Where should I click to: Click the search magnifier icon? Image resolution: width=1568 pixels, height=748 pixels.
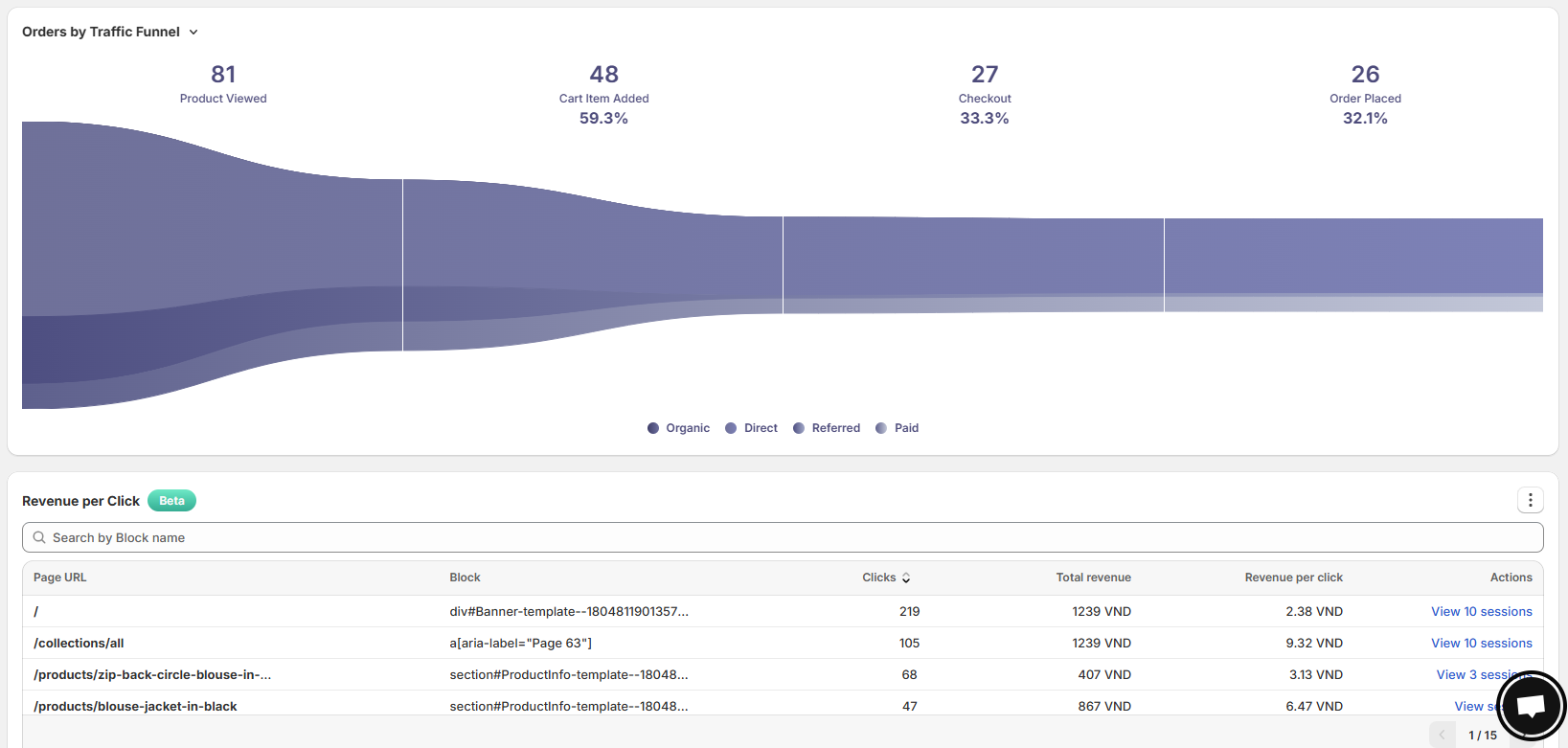click(x=39, y=537)
